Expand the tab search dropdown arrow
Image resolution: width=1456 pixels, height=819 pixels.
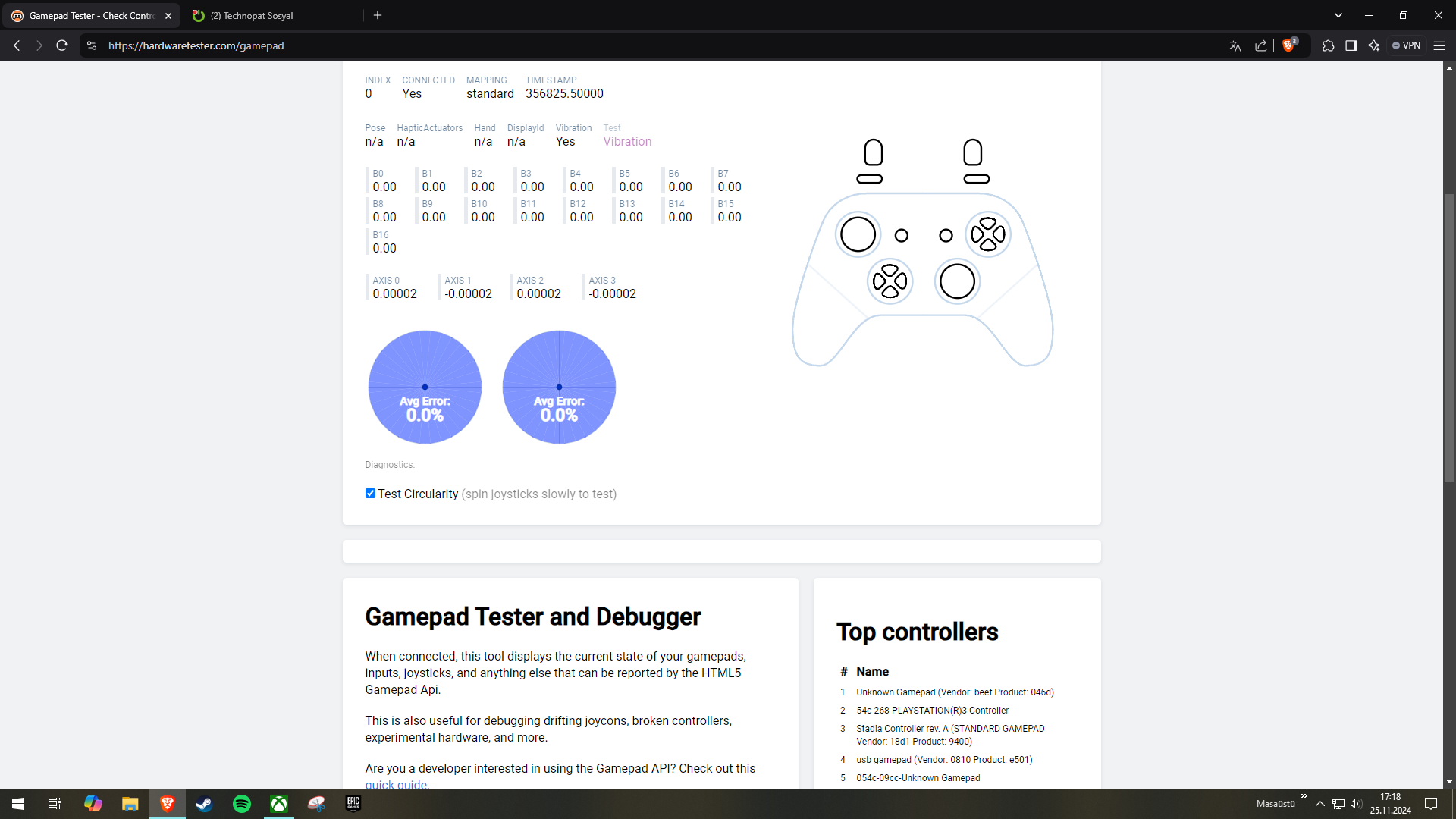[x=1338, y=15]
